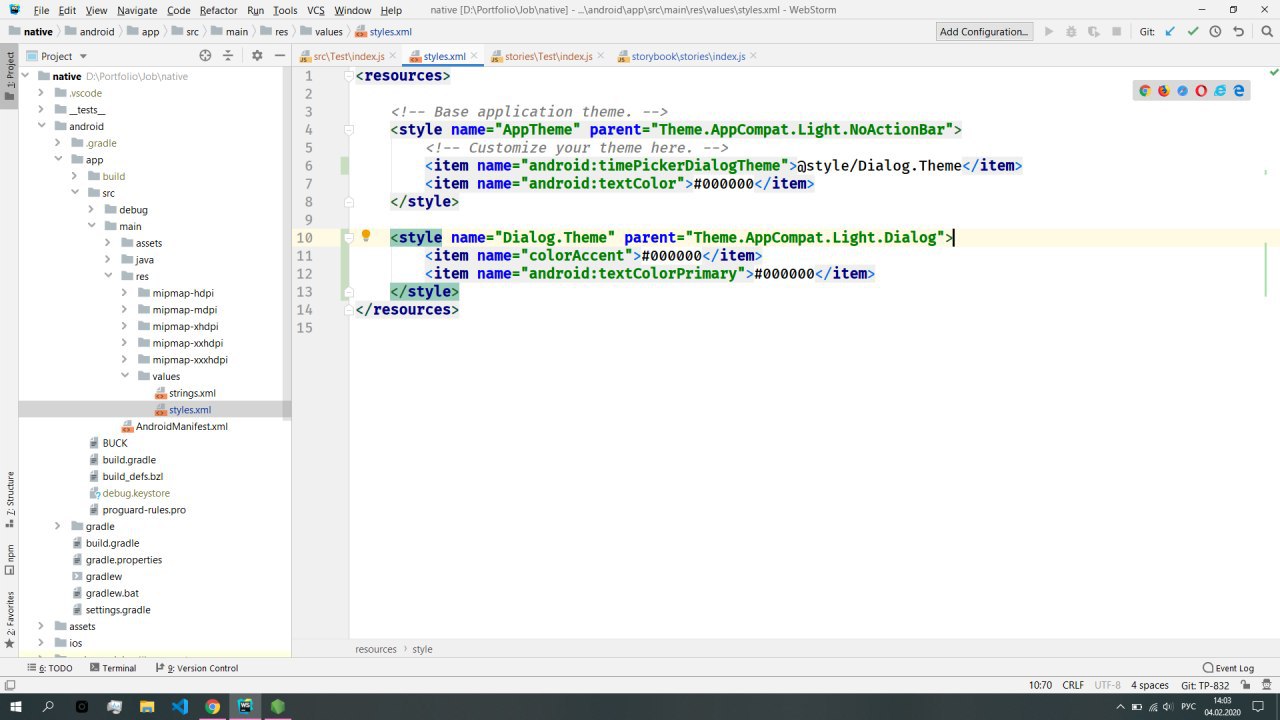Click the Debug bug icon
Image resolution: width=1280 pixels, height=720 pixels.
pos(1072,32)
